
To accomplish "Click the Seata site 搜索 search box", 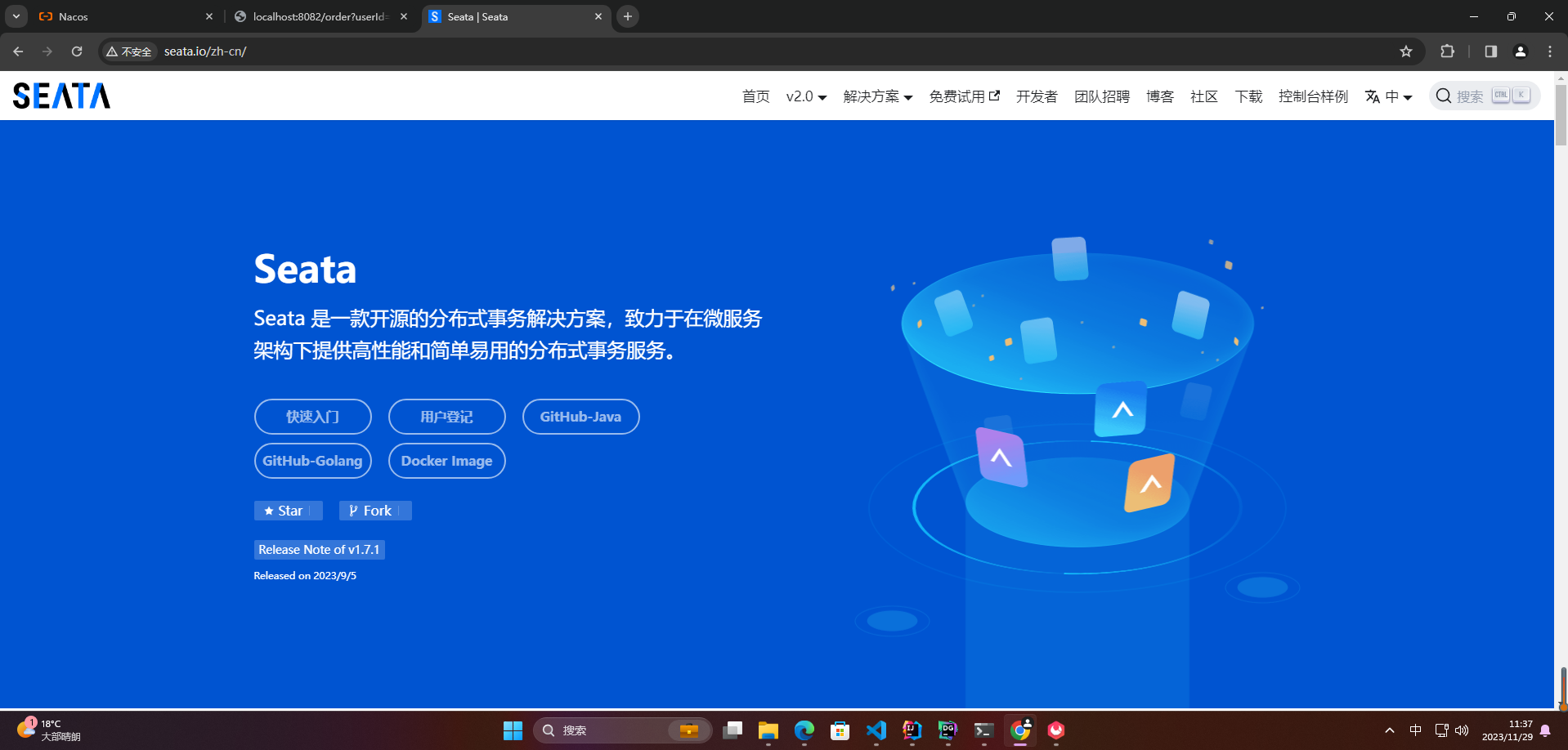I will 1485,96.
